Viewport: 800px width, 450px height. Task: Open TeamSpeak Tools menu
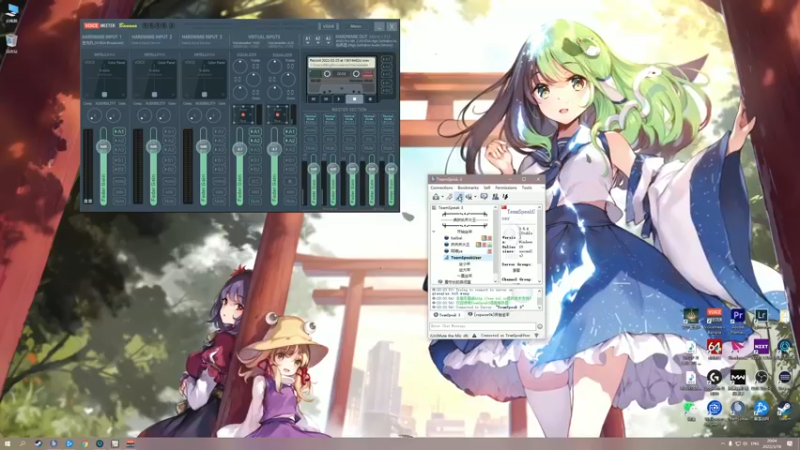[x=527, y=188]
